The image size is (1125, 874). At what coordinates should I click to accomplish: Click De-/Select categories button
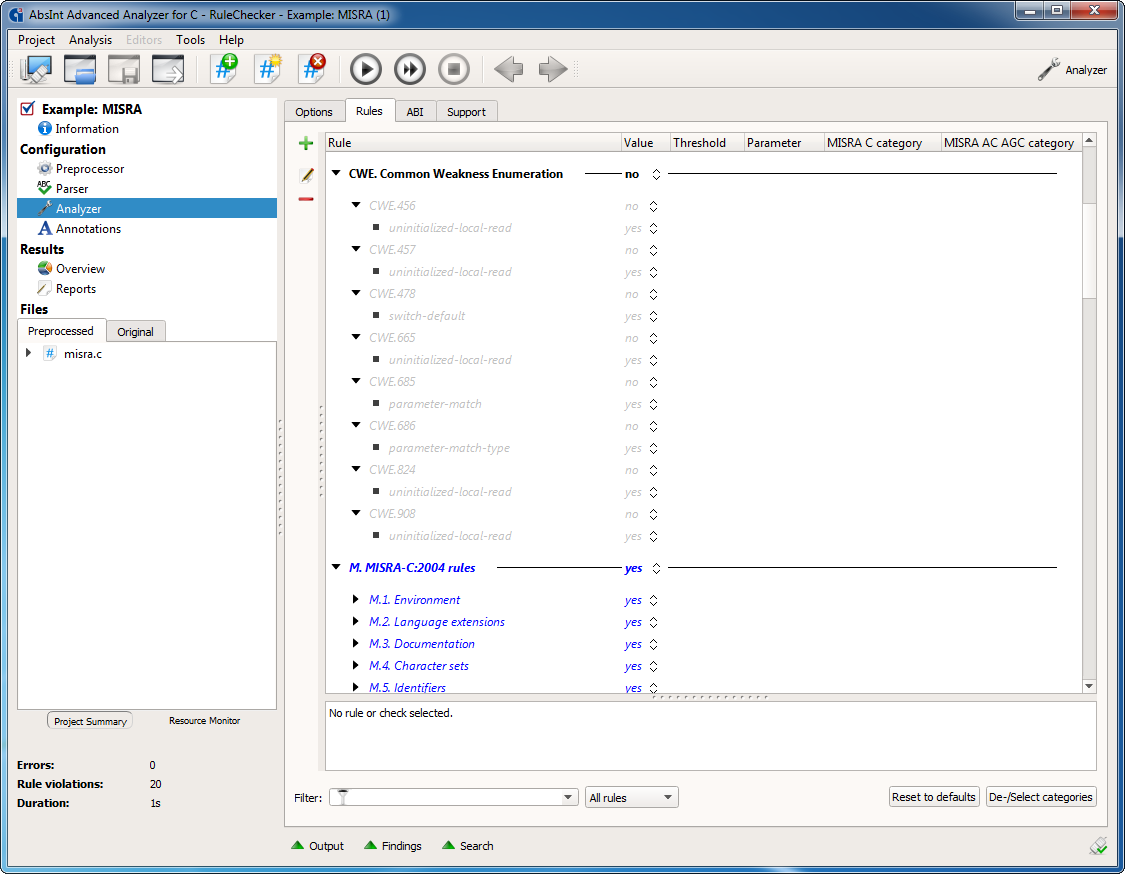click(1040, 797)
